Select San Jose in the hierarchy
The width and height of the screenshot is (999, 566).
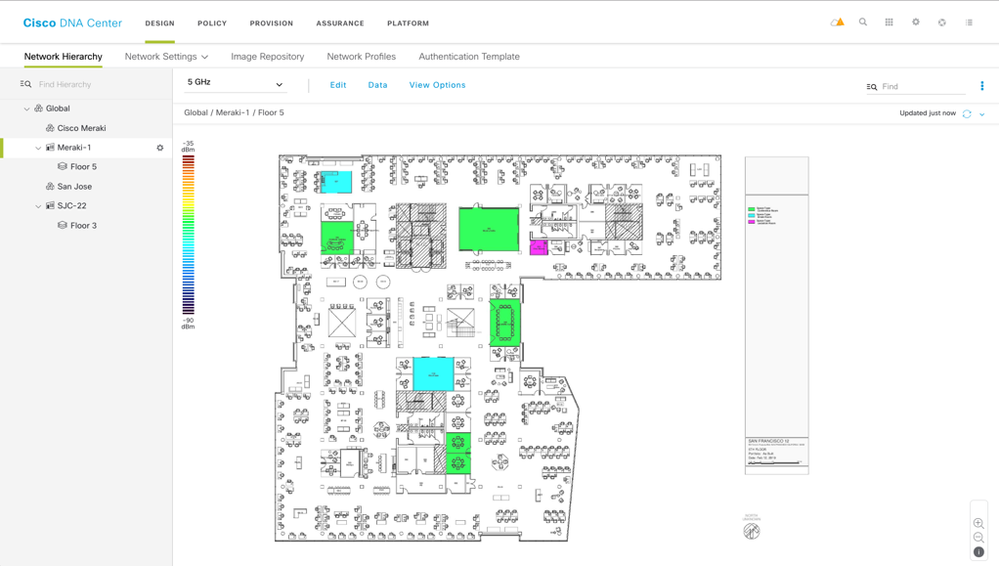click(75, 187)
